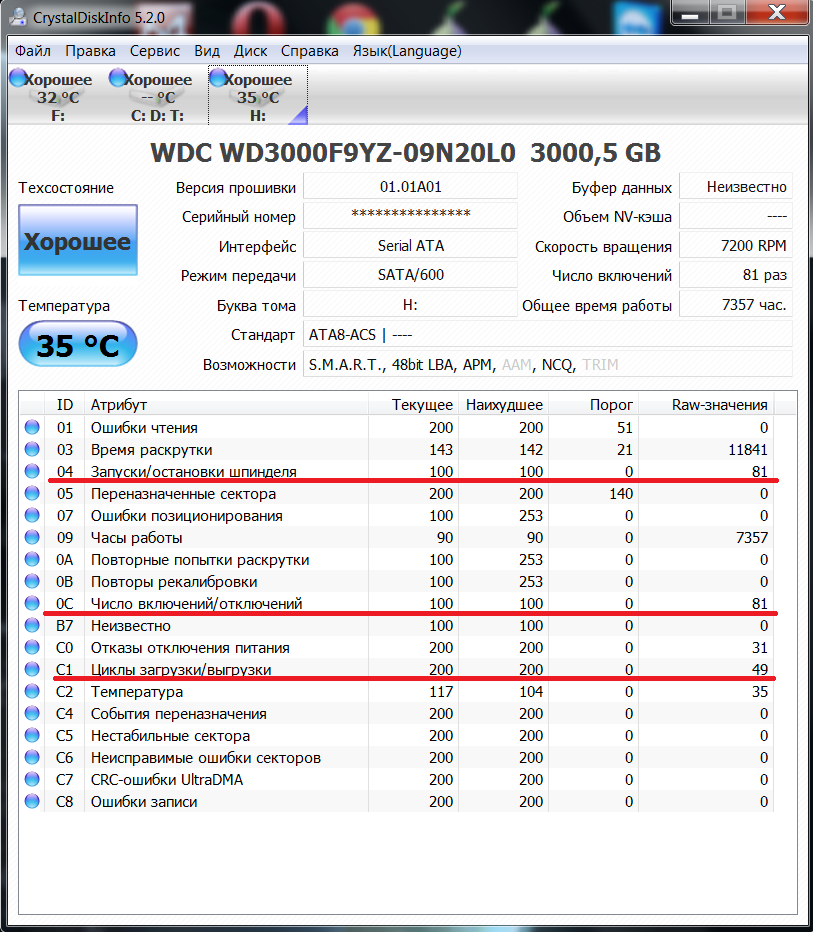The width and height of the screenshot is (813, 932).
Task: Click raw value 49 for Циклы загрузки/выгрузки
Action: (760, 669)
